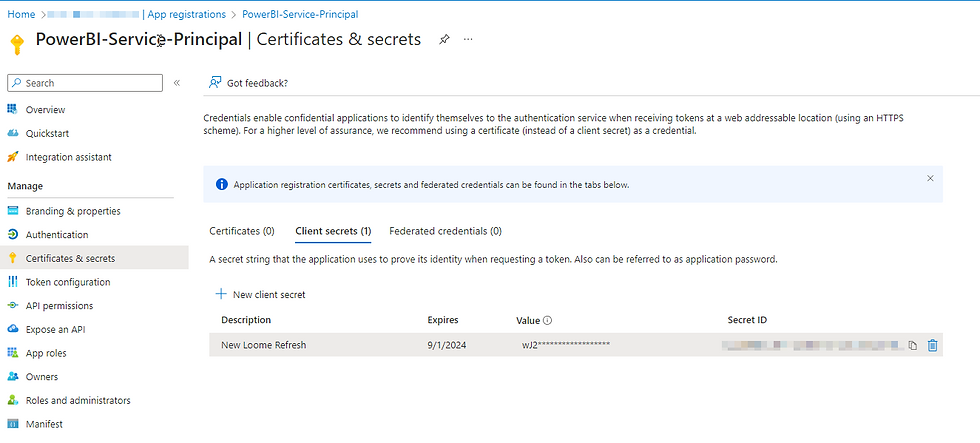Image resolution: width=980 pixels, height=443 pixels.
Task: Click the 9/1/2024 expiry date cell
Action: [447, 345]
